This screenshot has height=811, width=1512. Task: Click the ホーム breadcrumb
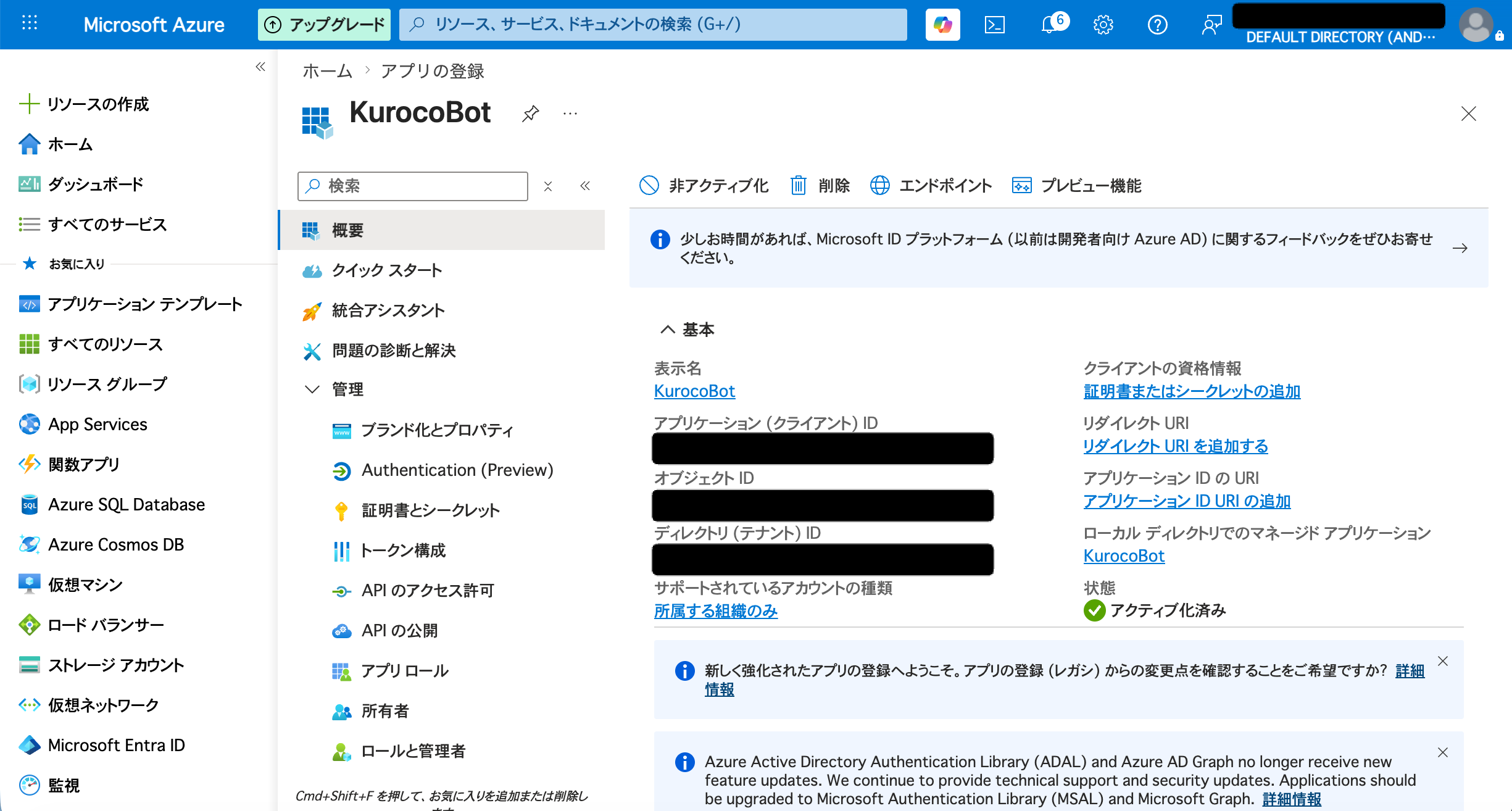point(328,71)
